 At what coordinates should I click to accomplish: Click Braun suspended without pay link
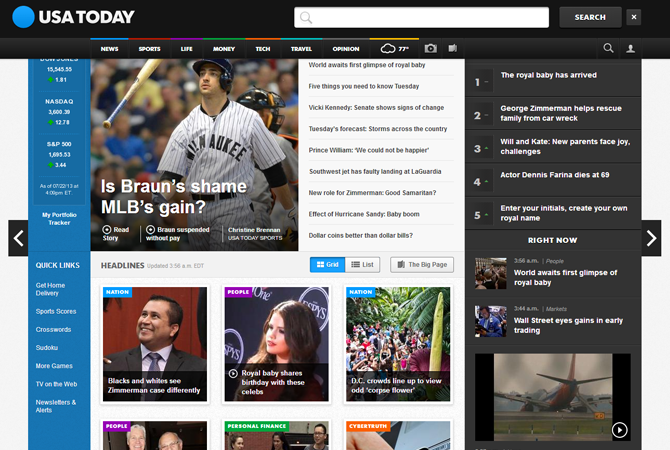[178, 234]
